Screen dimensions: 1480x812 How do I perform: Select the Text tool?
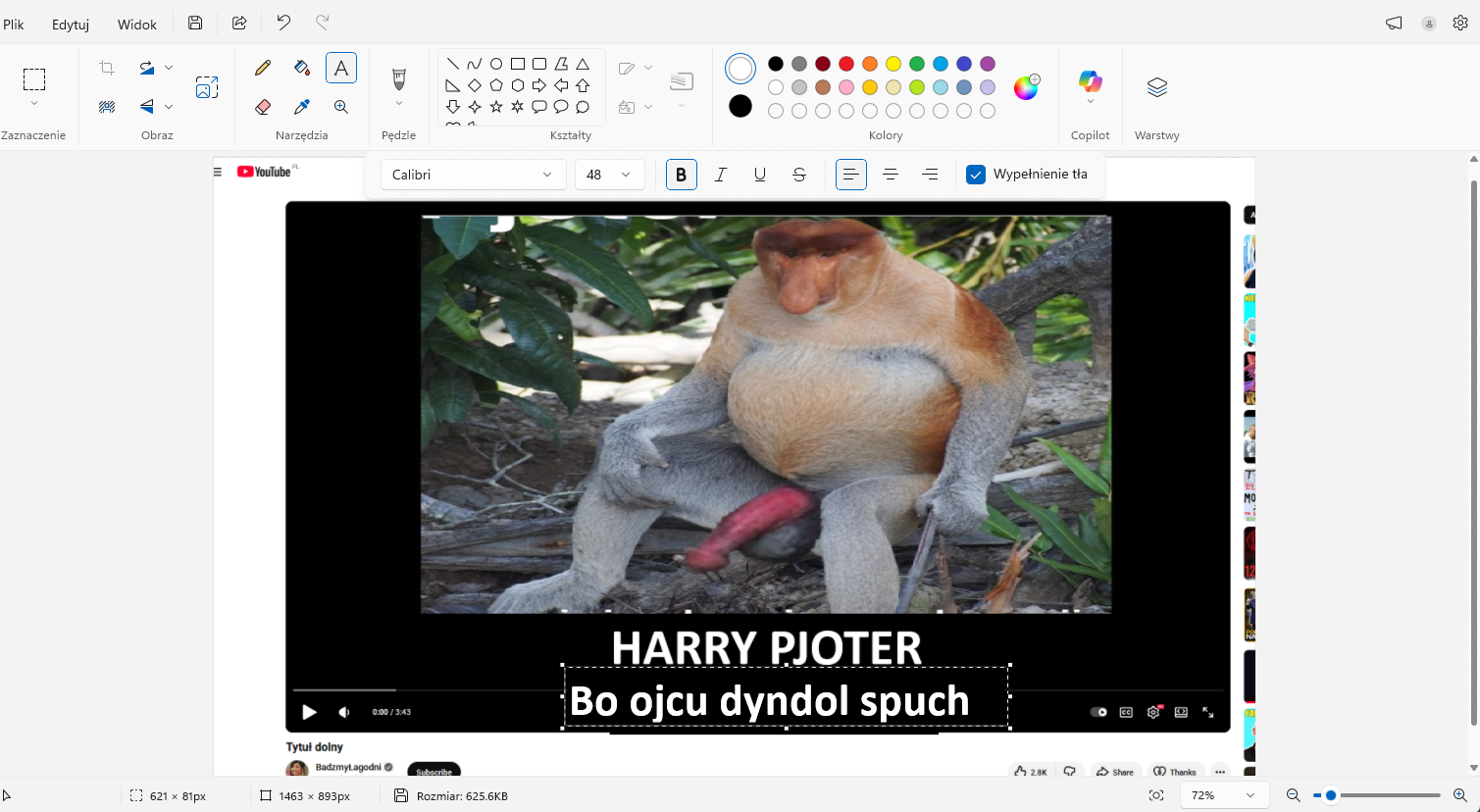341,68
